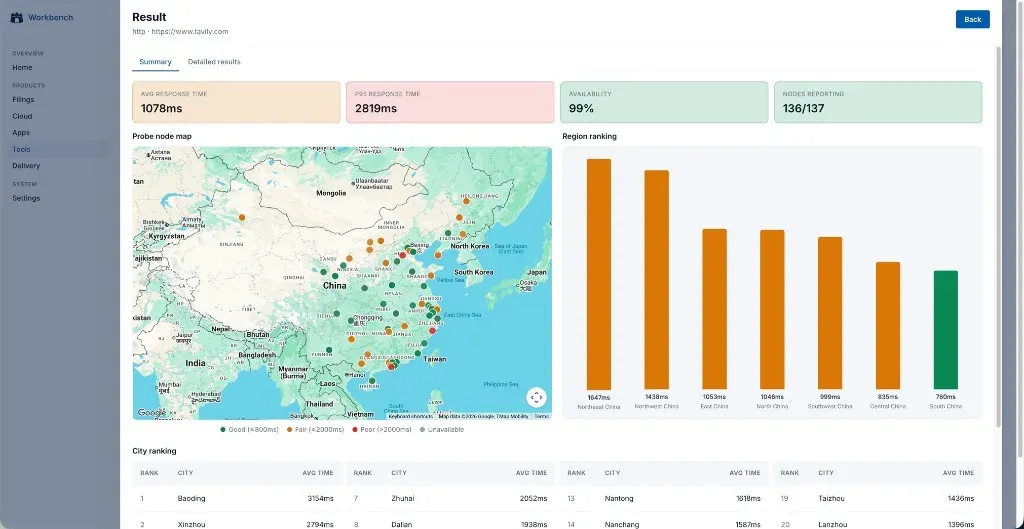Screen dimensions: 1024x529
Task: Click the City ranking heading
Action: tap(154, 451)
